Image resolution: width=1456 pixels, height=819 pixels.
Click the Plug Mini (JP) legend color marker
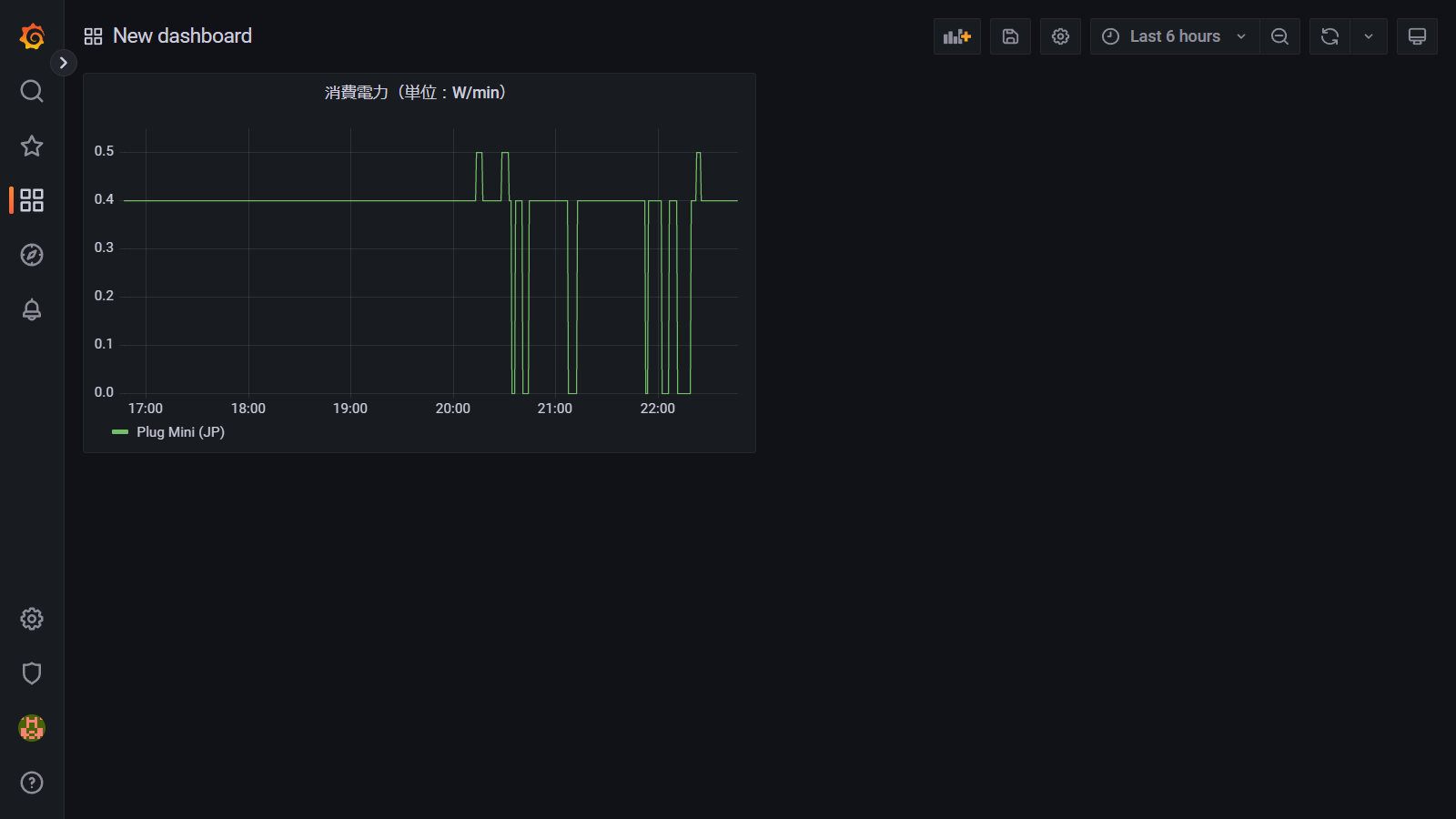(x=119, y=431)
